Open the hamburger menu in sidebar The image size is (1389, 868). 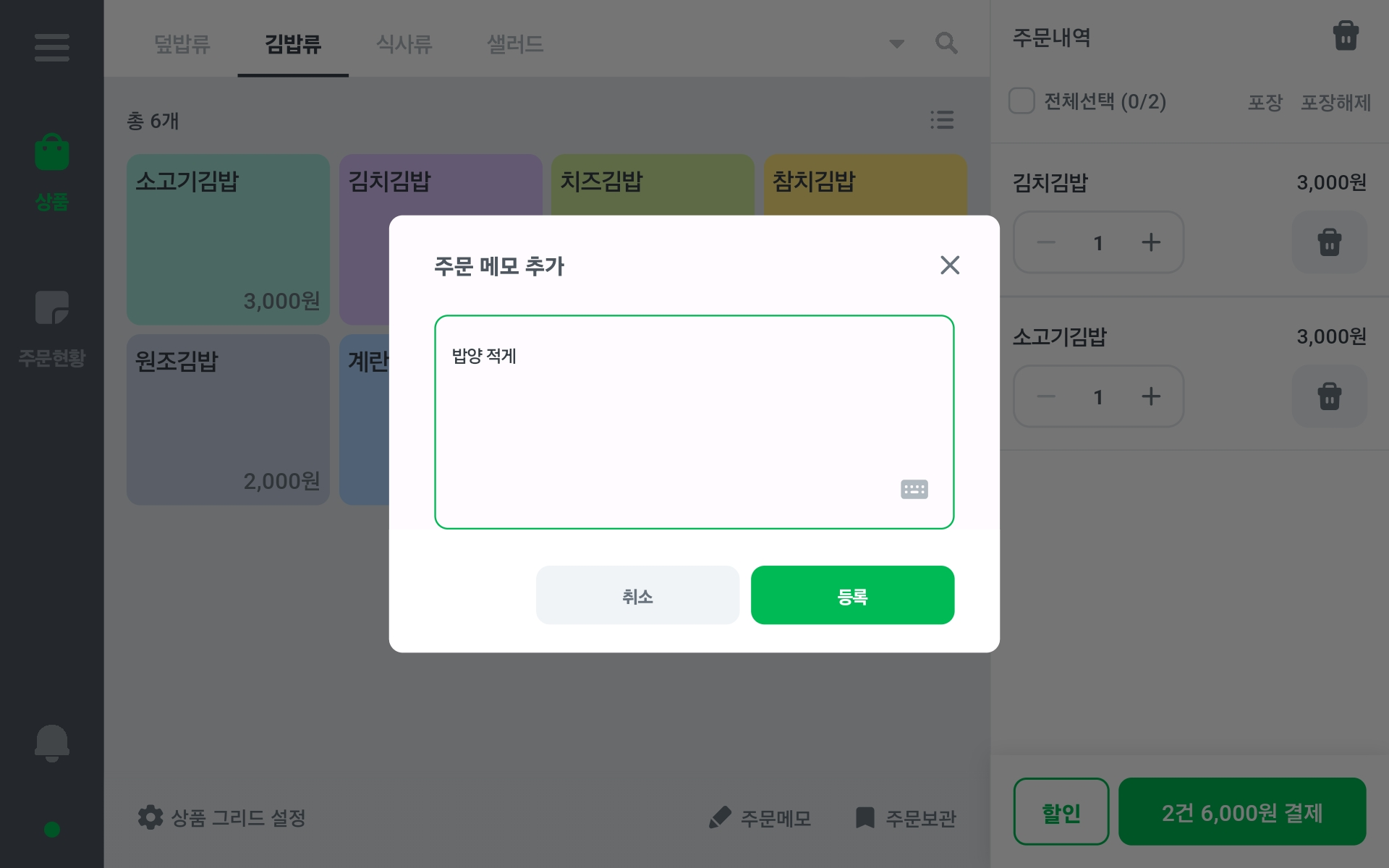tap(51, 48)
